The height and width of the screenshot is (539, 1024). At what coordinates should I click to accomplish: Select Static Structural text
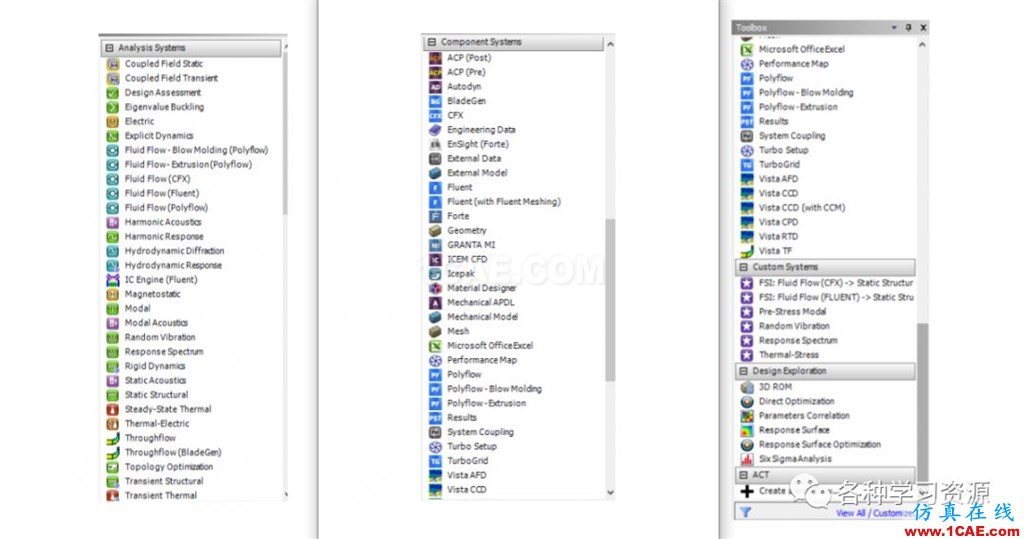coord(157,395)
